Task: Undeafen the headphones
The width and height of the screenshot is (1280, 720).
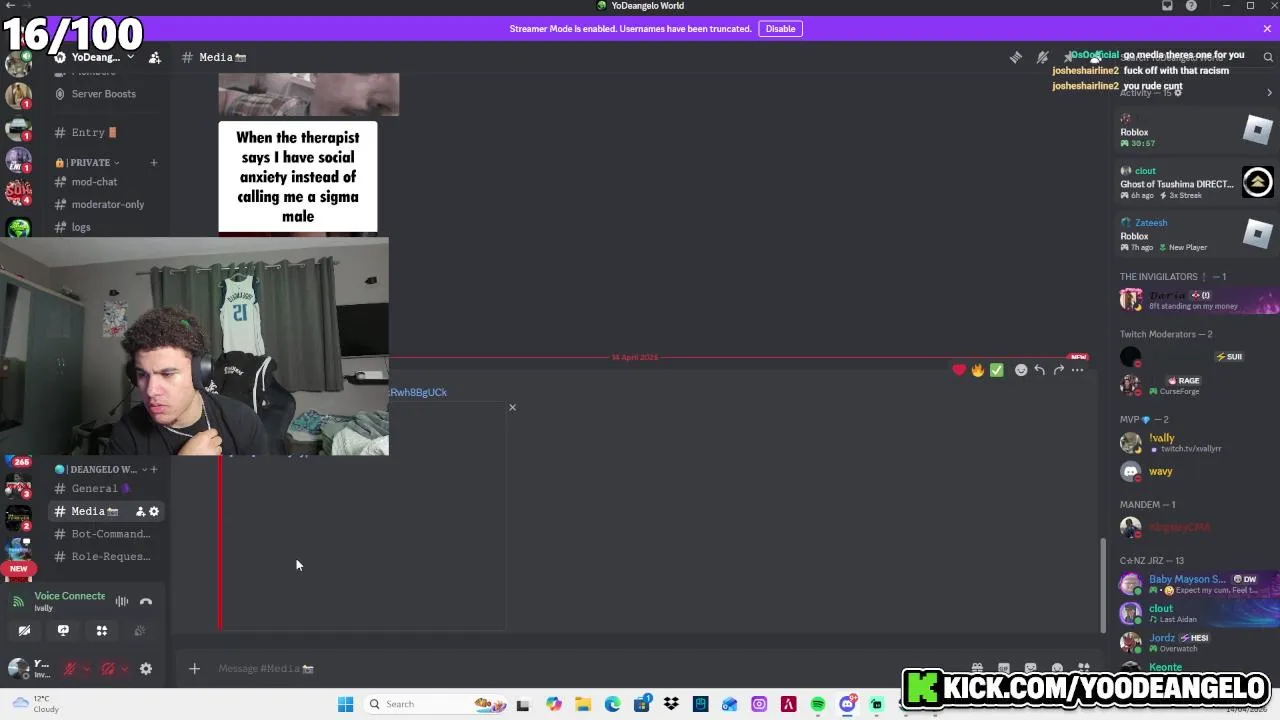Action: (108, 669)
